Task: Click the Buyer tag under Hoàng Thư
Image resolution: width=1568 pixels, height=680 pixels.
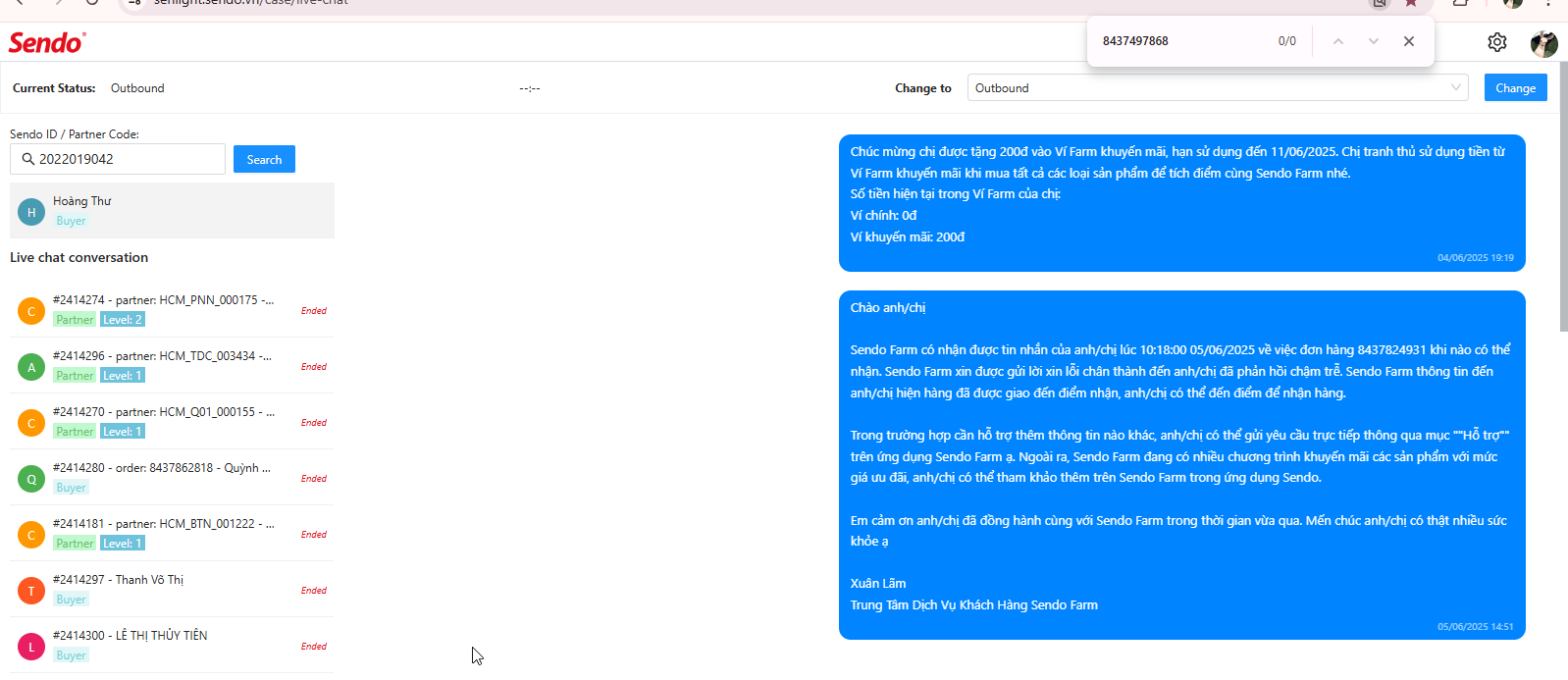Action: click(71, 221)
